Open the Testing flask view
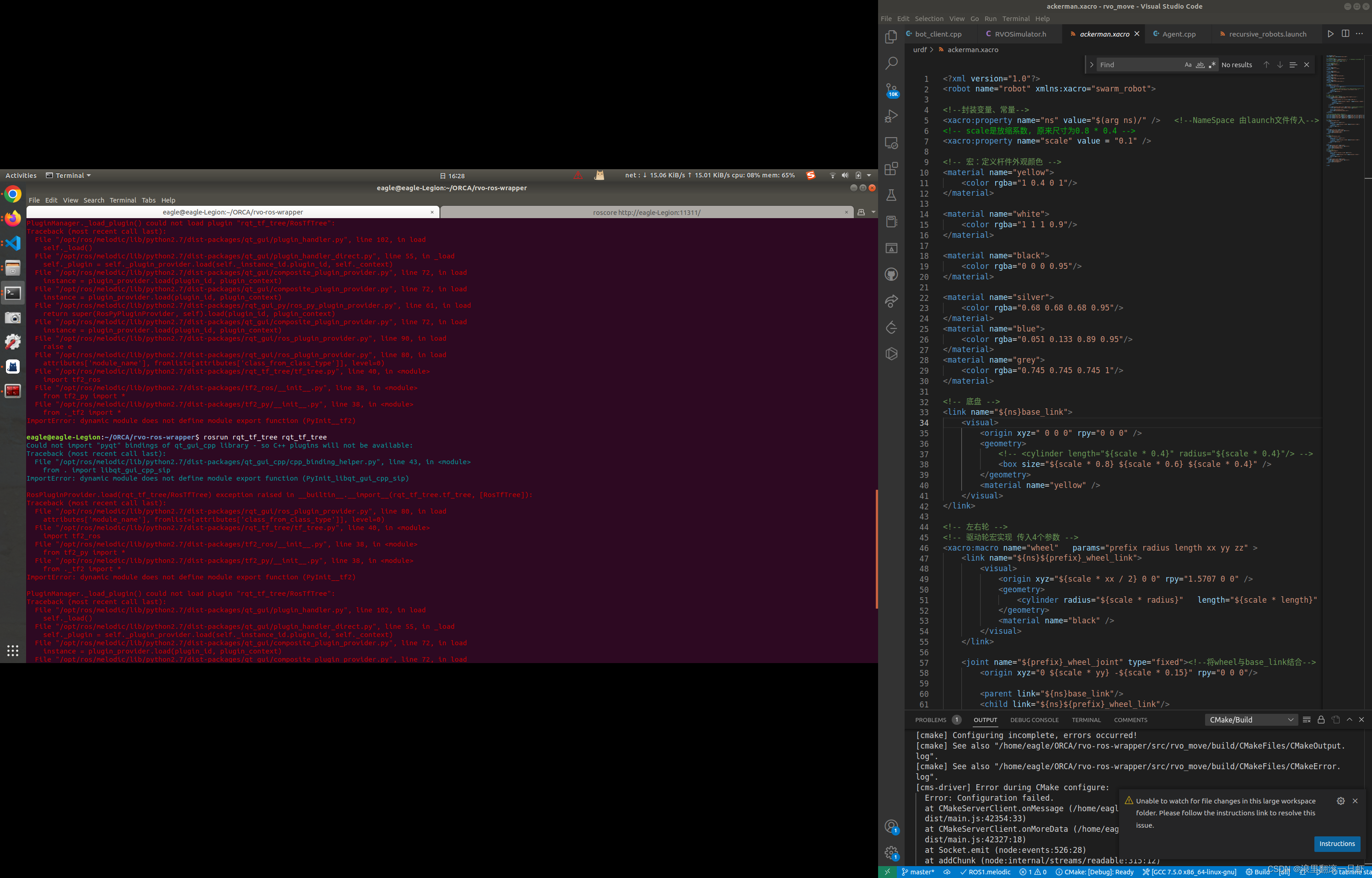 click(x=891, y=195)
